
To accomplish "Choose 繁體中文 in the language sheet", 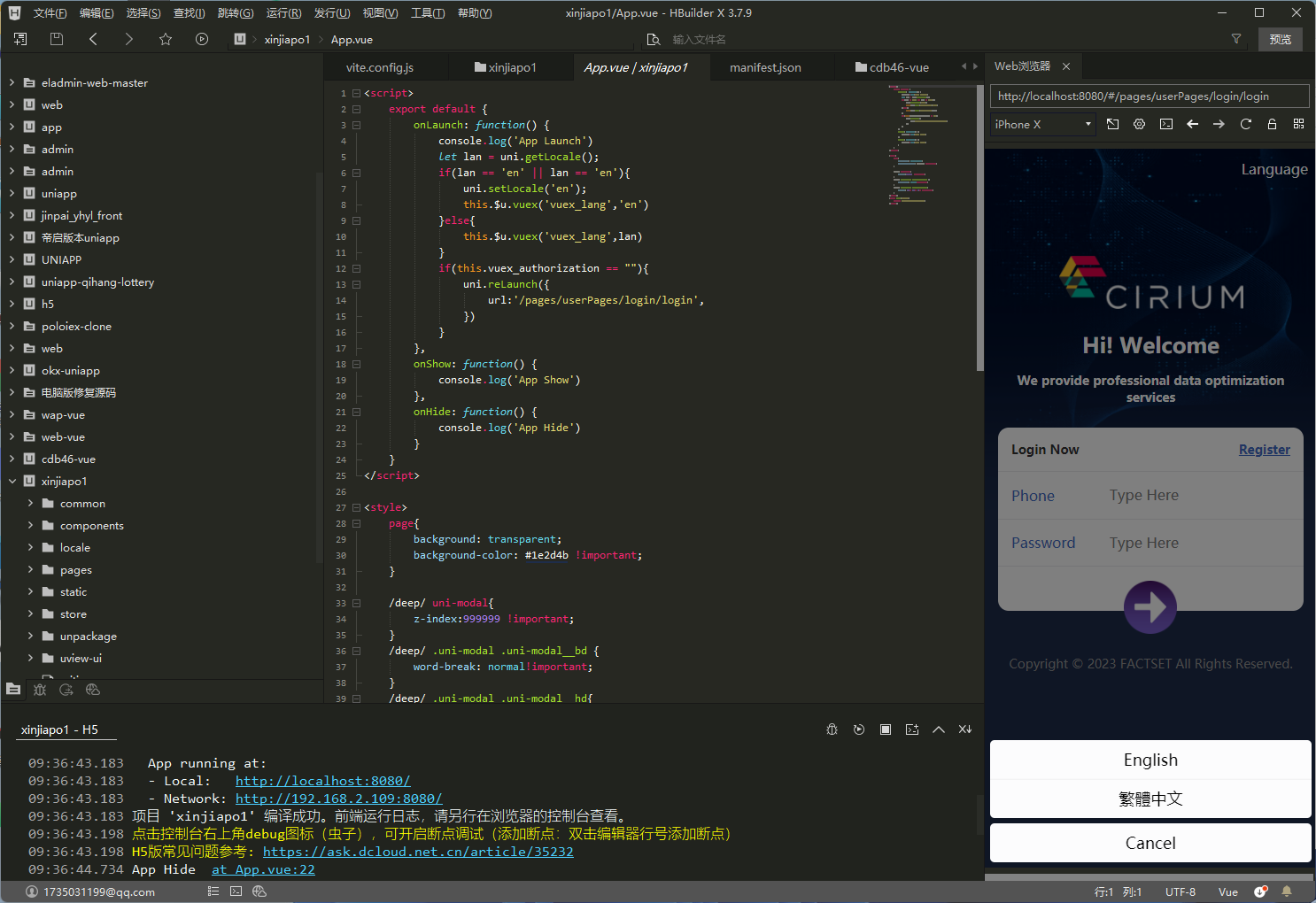I will pos(1150,799).
